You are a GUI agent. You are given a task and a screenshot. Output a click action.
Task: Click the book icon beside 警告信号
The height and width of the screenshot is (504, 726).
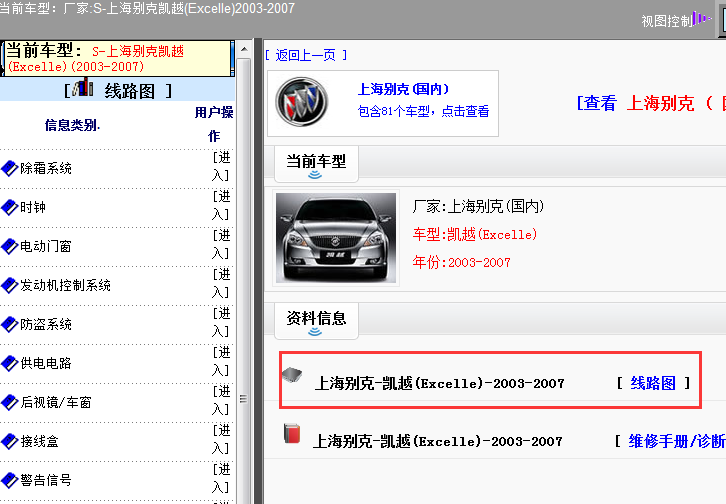[x=9, y=480]
